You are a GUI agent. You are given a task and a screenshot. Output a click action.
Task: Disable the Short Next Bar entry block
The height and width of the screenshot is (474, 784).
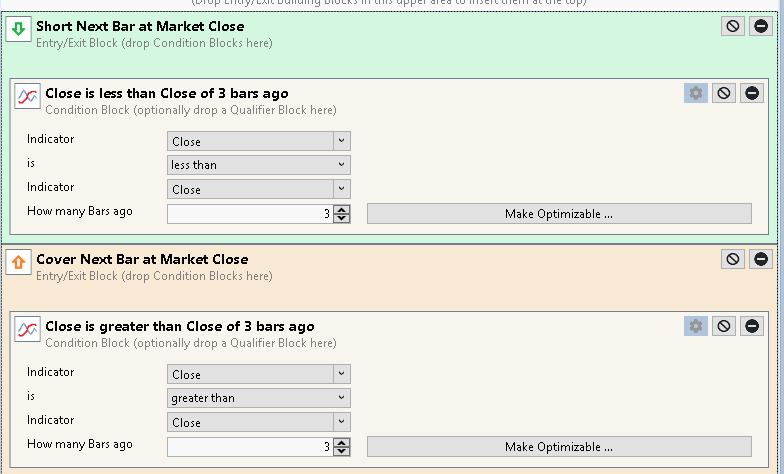pos(733,26)
